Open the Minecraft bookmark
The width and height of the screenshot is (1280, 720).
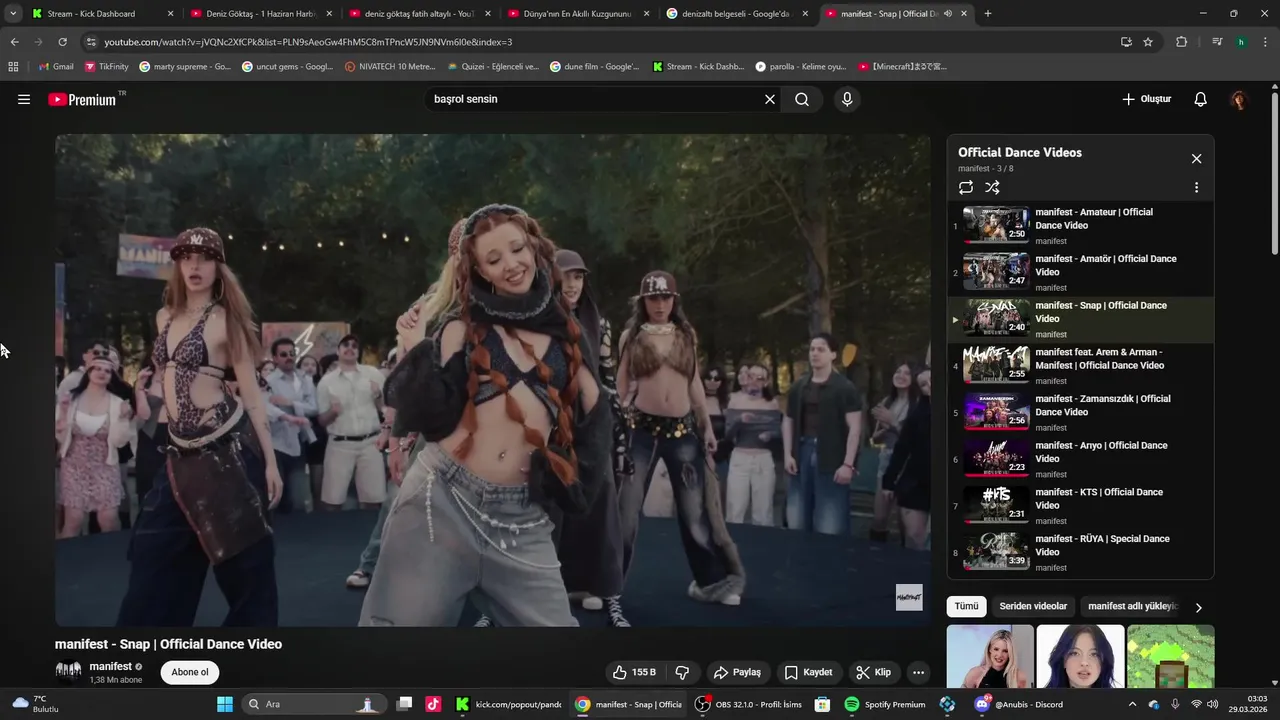(x=902, y=67)
